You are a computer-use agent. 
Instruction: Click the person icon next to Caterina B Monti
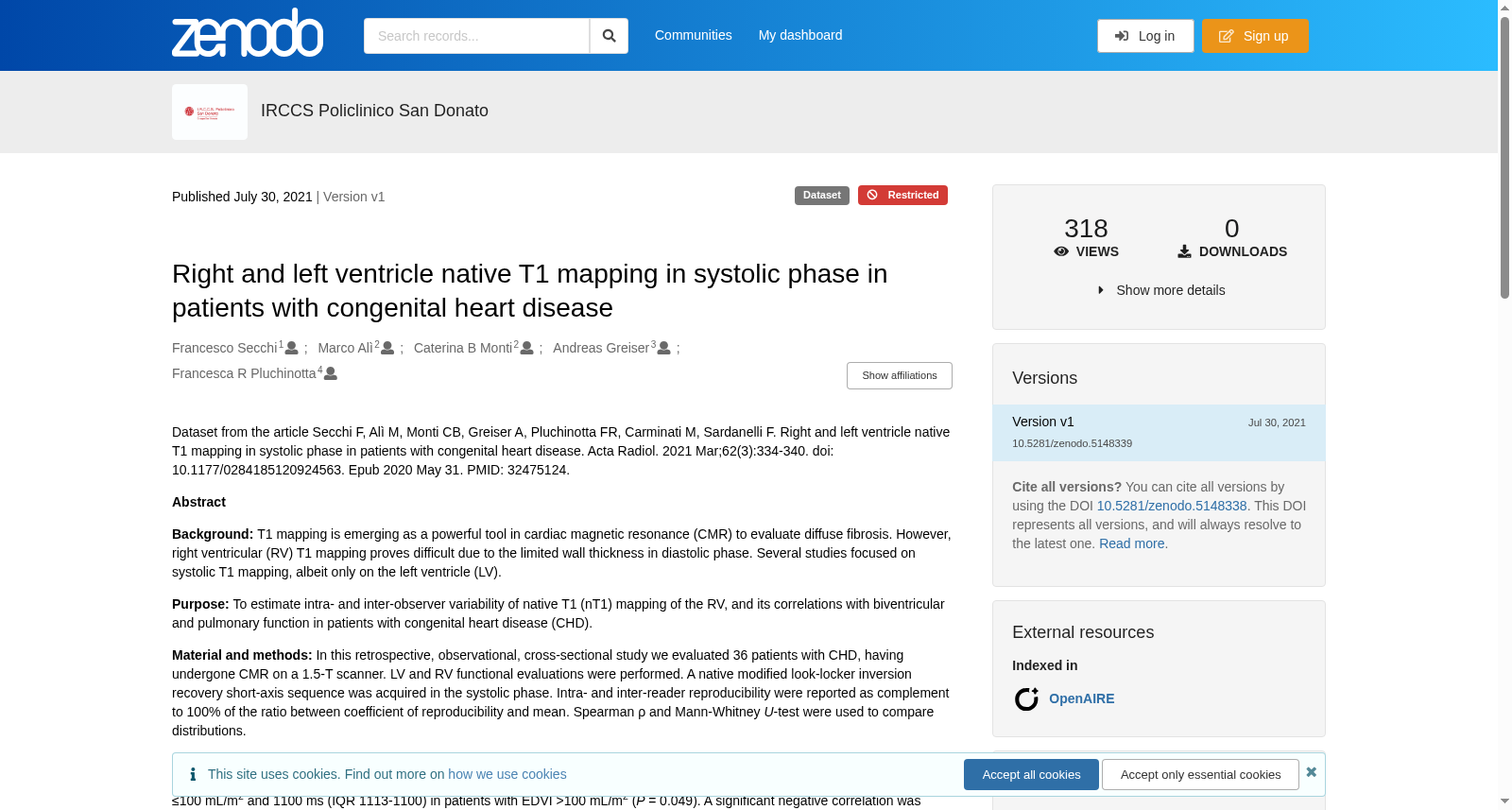[x=527, y=349]
